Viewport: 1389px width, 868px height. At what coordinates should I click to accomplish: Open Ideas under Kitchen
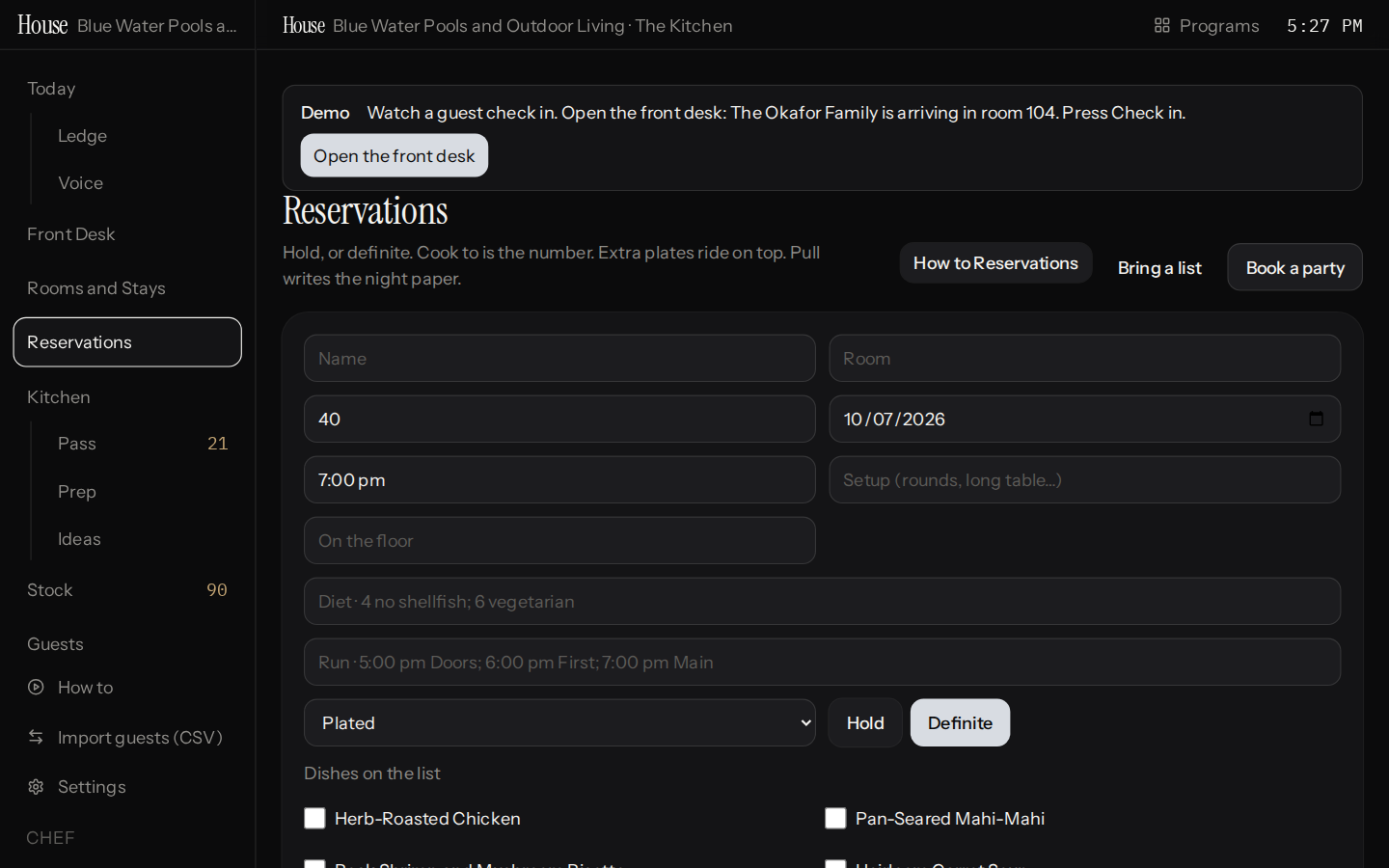(x=79, y=539)
